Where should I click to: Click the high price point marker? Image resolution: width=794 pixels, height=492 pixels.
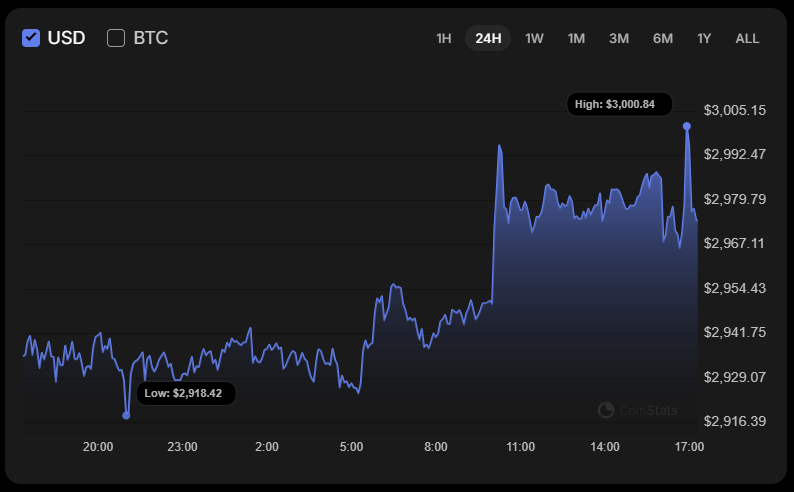(687, 126)
